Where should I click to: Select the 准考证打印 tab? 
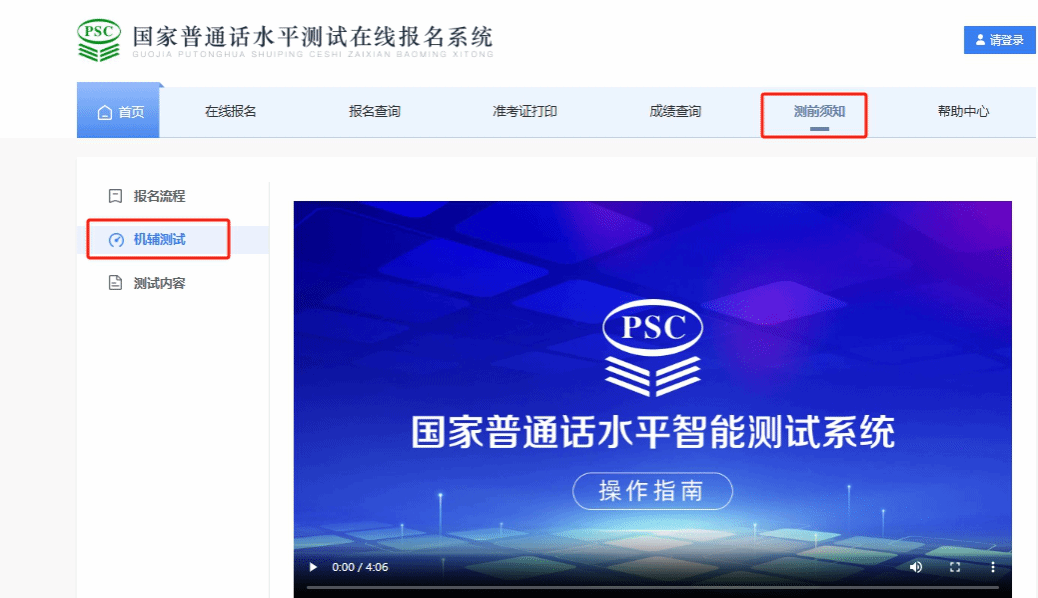(x=525, y=112)
